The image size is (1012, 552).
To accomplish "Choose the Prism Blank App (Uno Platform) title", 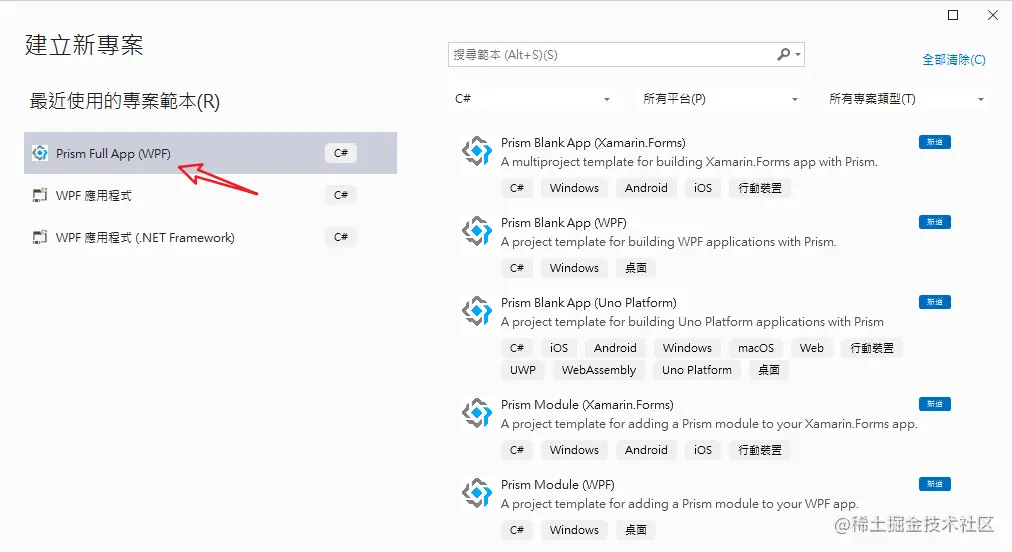I will coord(589,303).
